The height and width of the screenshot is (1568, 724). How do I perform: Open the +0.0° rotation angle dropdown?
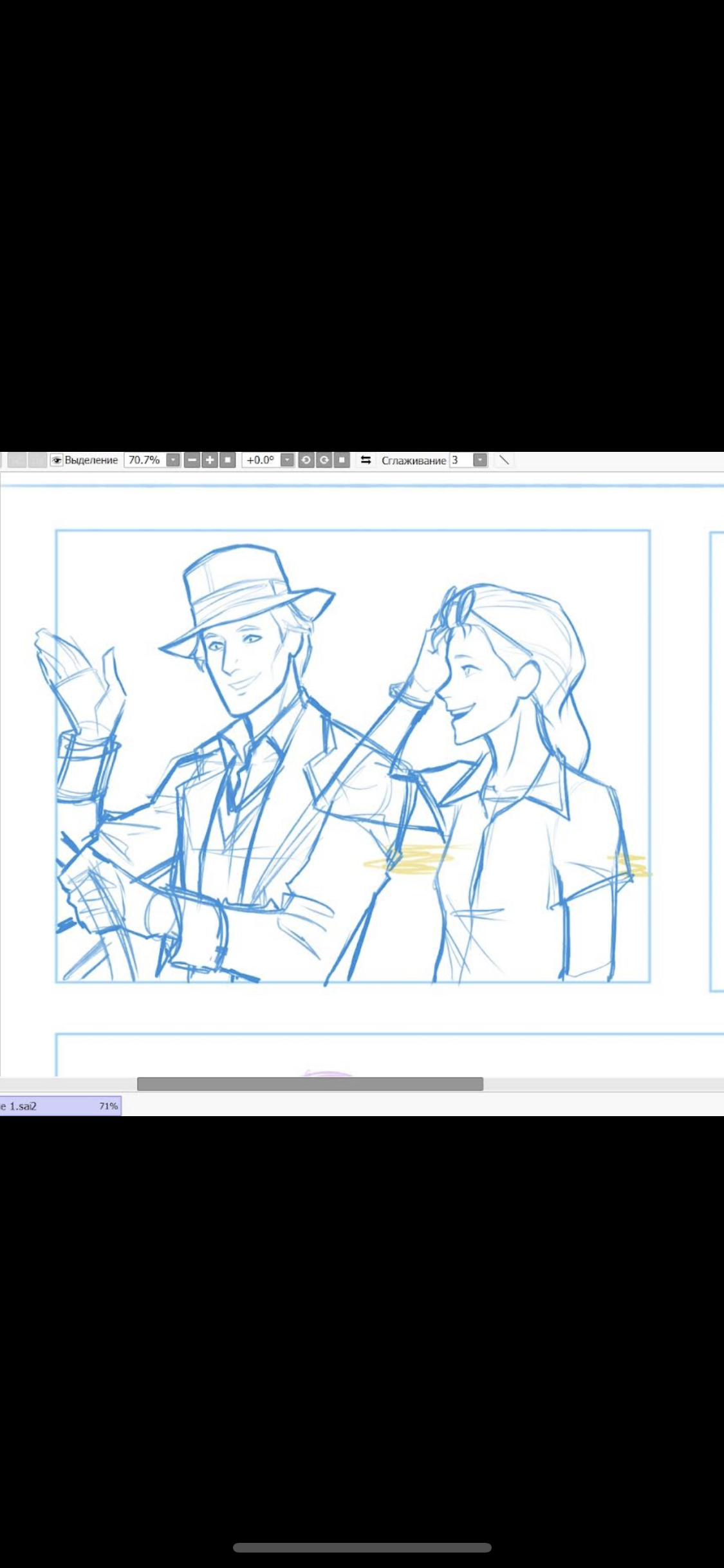pyautogui.click(x=288, y=460)
